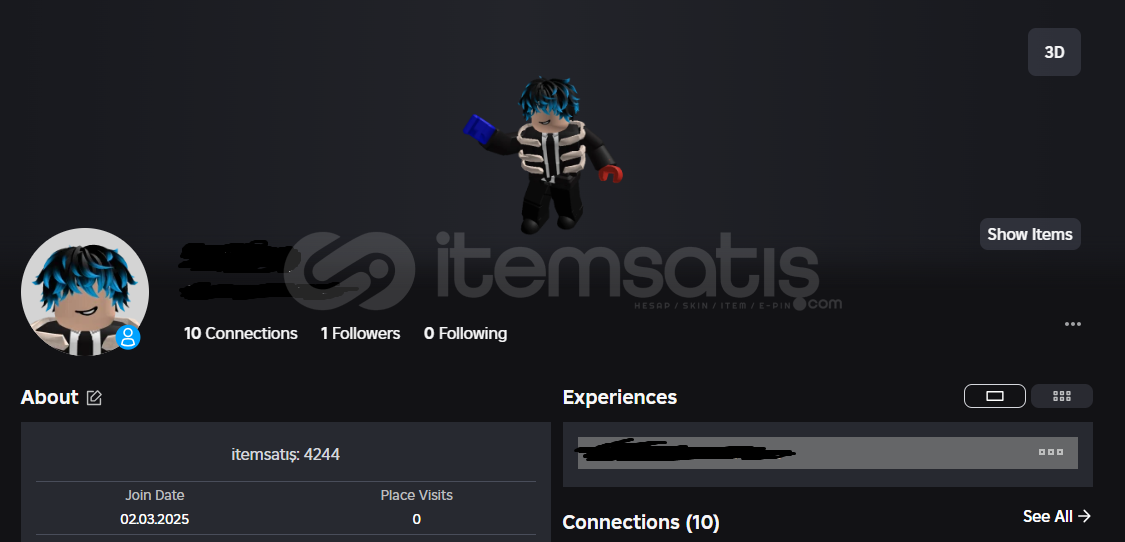1125x542 pixels.
Task: Open the profile three-dot options menu
Action: pyautogui.click(x=1073, y=324)
